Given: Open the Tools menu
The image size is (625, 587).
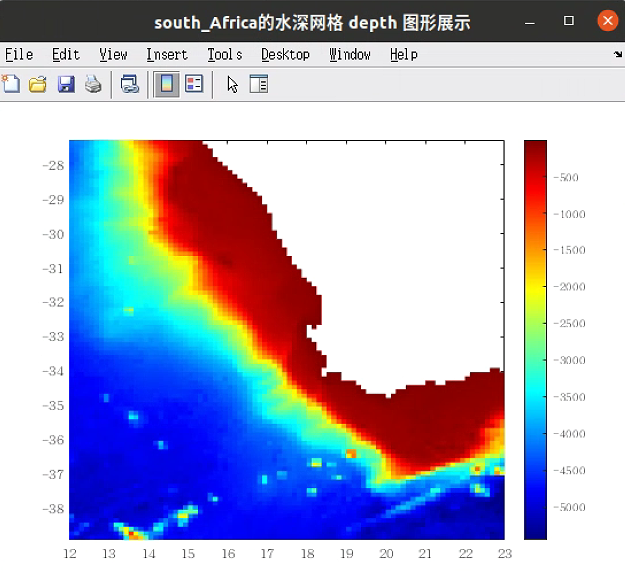Looking at the screenshot, I should click(x=225, y=55).
